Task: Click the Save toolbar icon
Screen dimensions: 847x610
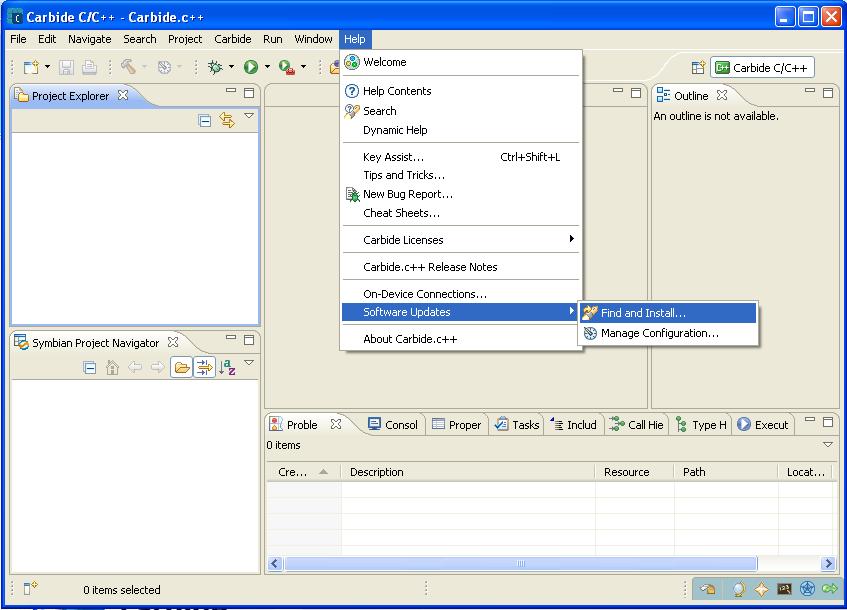Action: (x=66, y=67)
